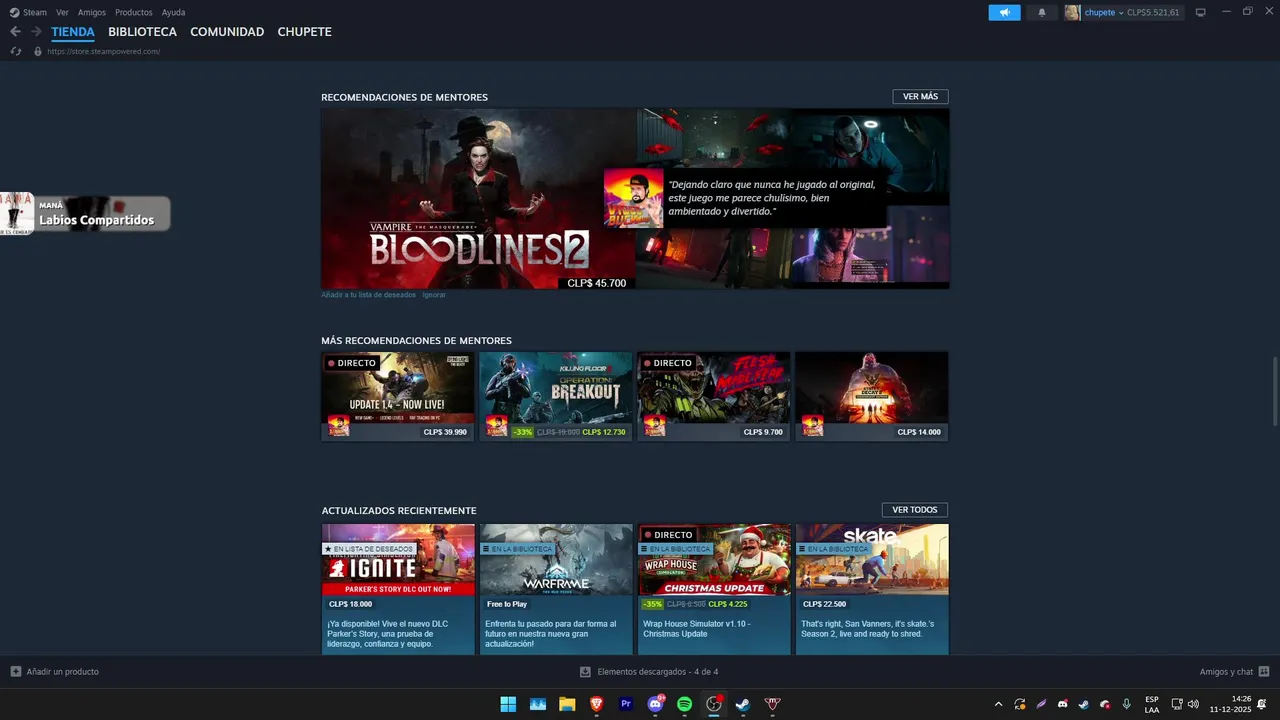Open Discord from the taskbar

[x=656, y=704]
